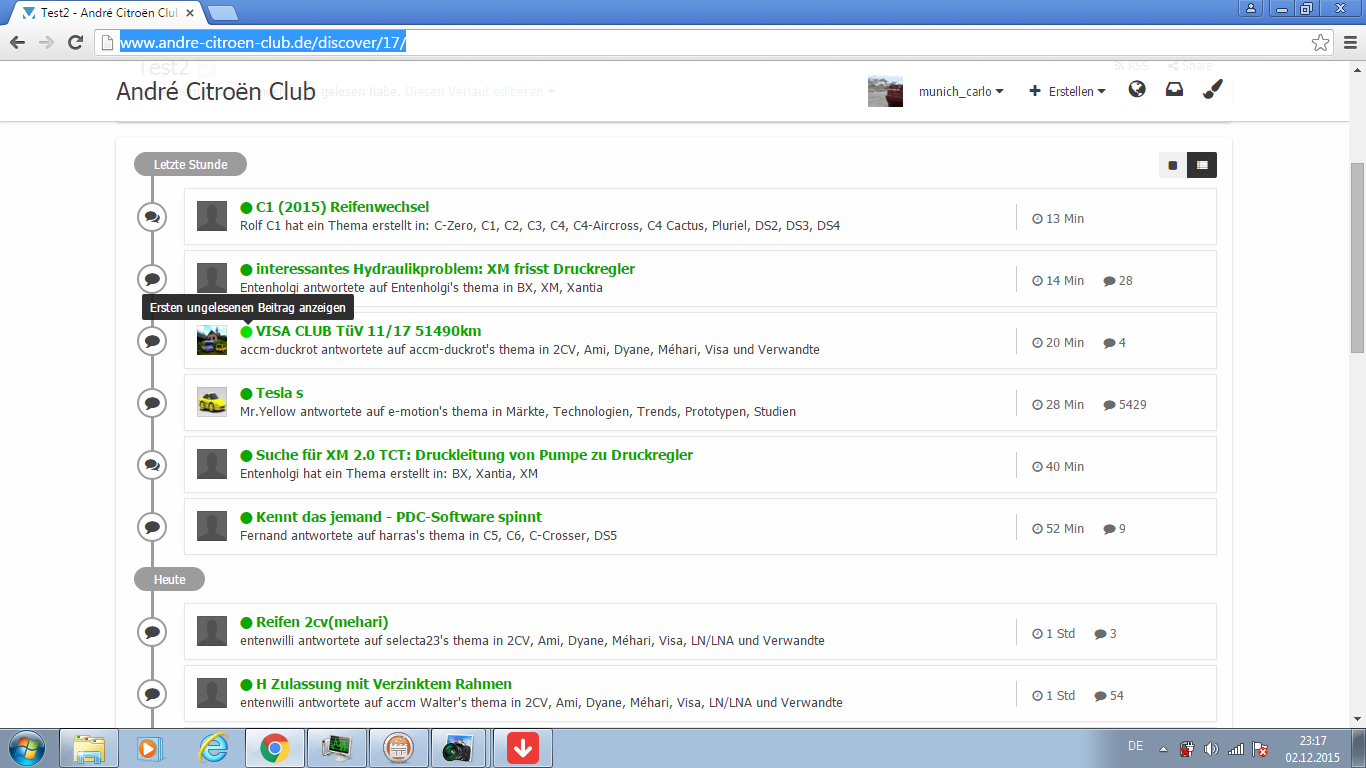Bookmark this page with the star icon
Screen dimensions: 1366x768
coord(1320,42)
